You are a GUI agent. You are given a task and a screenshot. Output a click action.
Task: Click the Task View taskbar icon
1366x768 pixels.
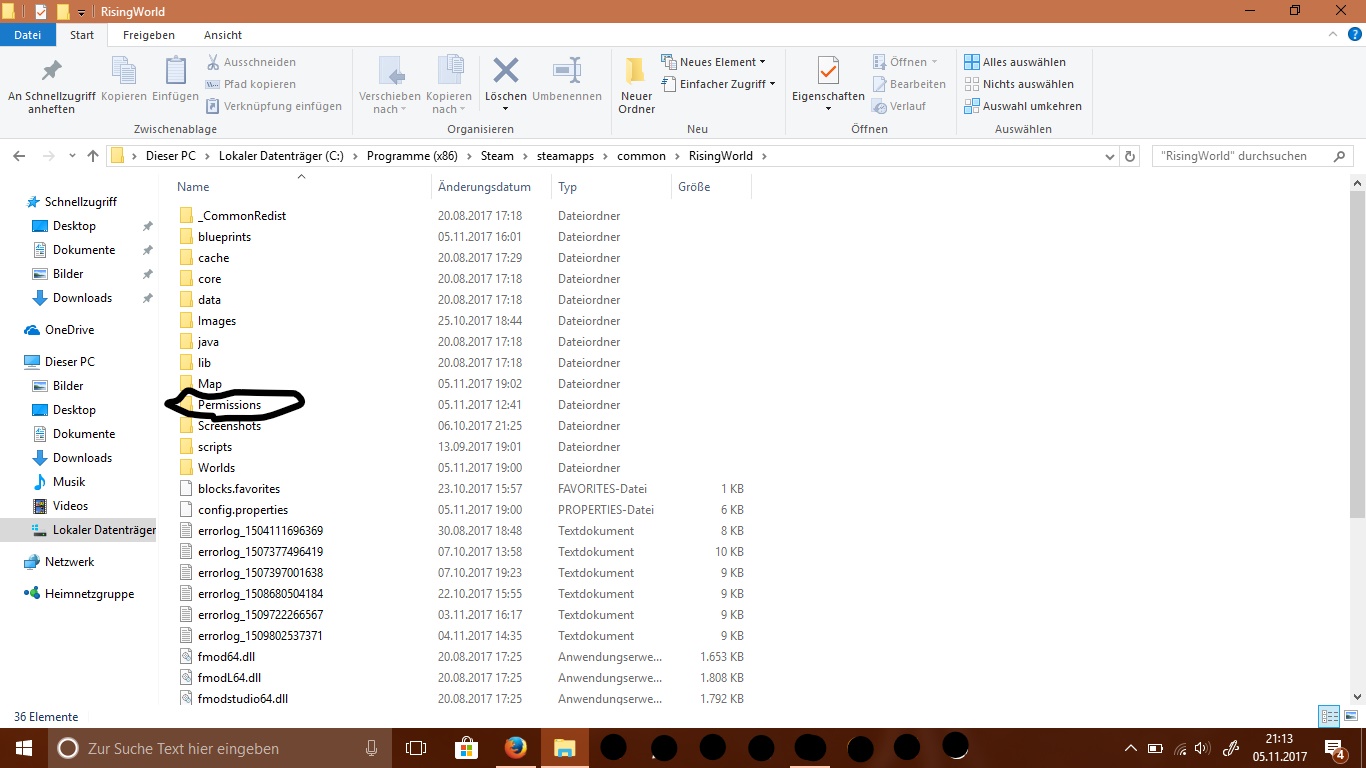[416, 748]
